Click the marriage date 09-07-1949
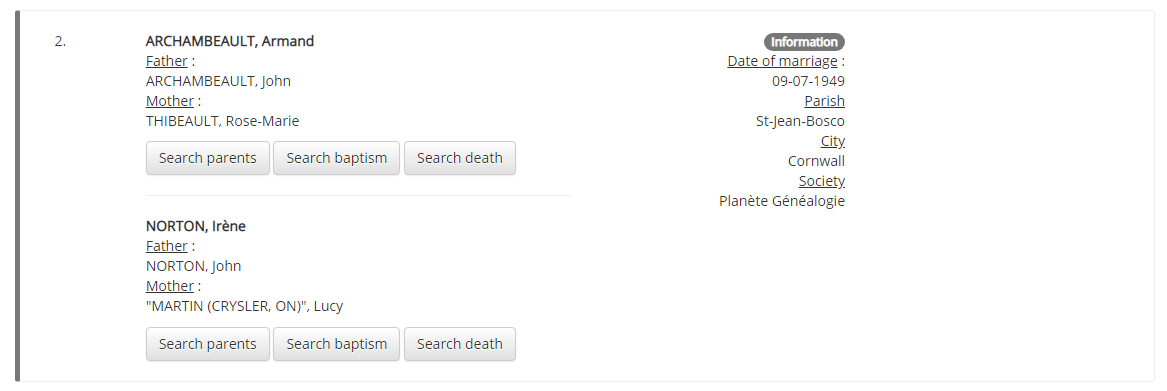 808,81
